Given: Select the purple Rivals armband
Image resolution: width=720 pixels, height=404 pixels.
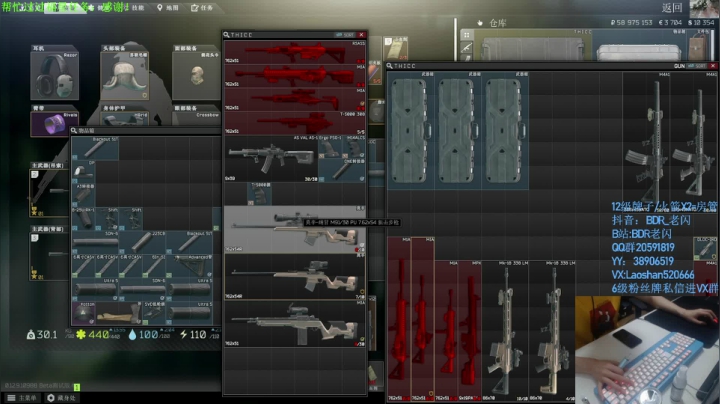Looking at the screenshot, I should (54, 124).
